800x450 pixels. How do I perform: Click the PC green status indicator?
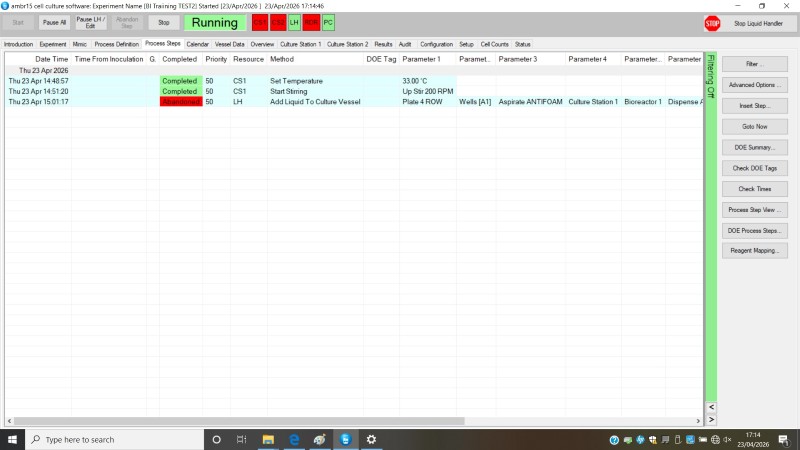328,22
